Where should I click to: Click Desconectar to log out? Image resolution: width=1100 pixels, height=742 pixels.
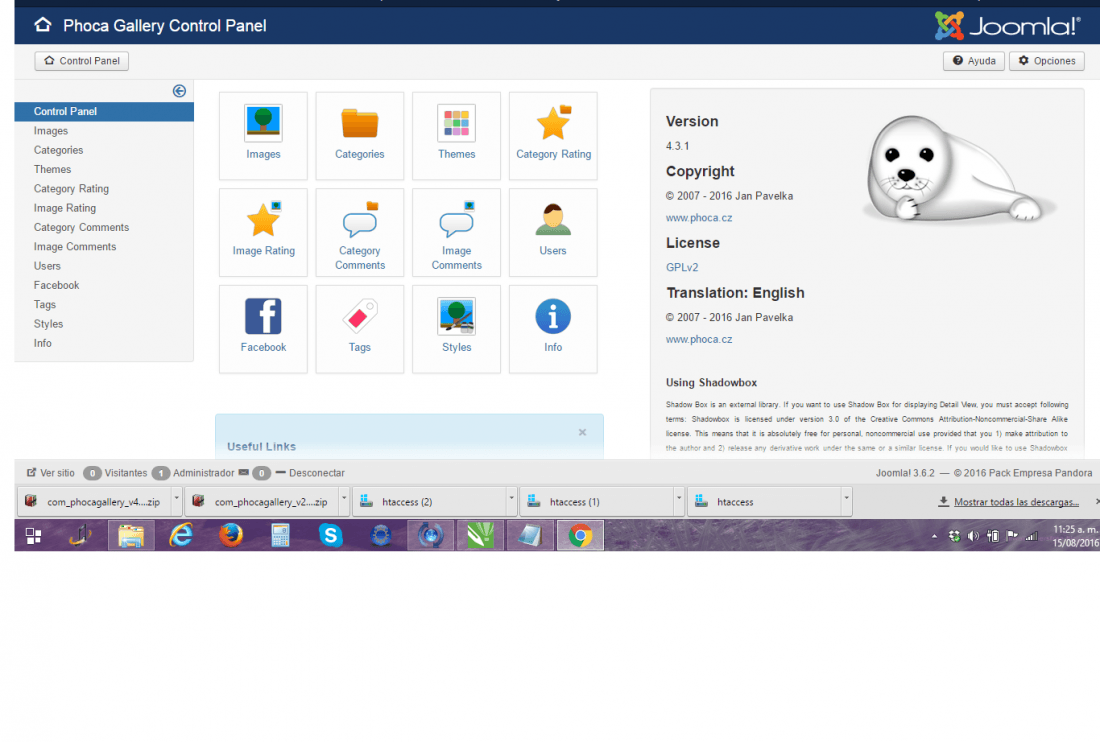(310, 473)
